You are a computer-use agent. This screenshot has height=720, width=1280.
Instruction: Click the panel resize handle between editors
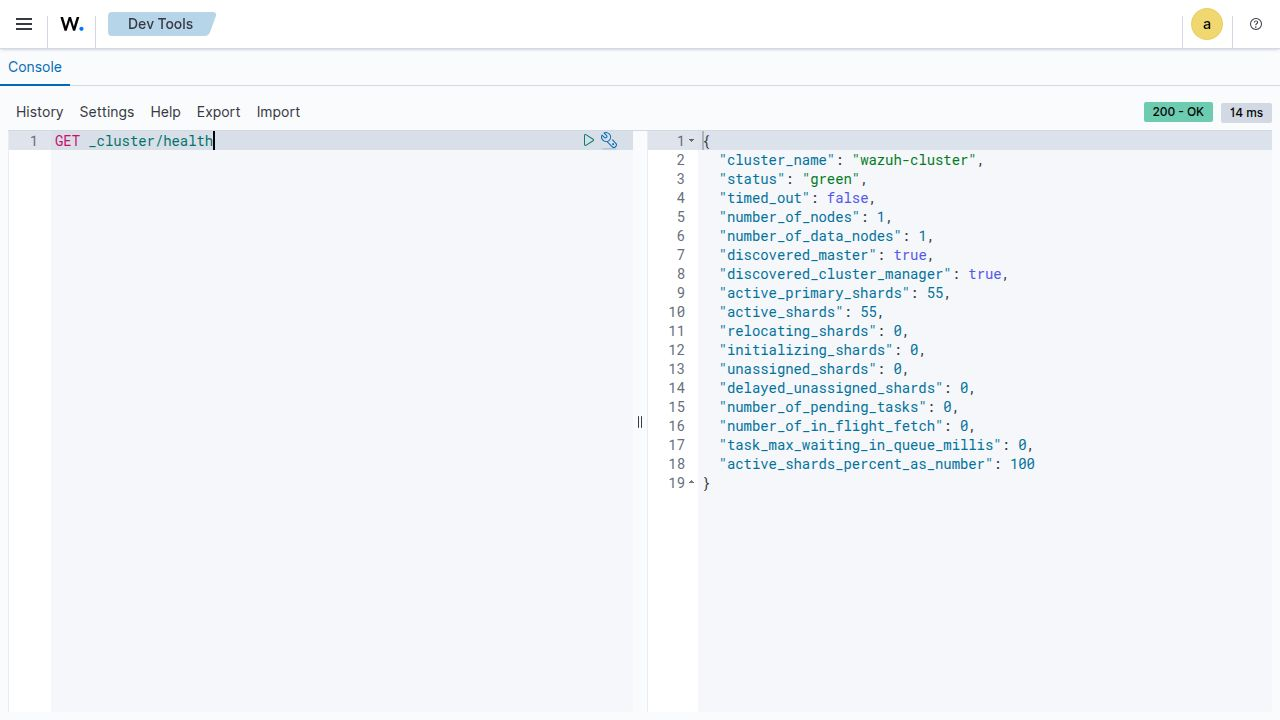(640, 422)
